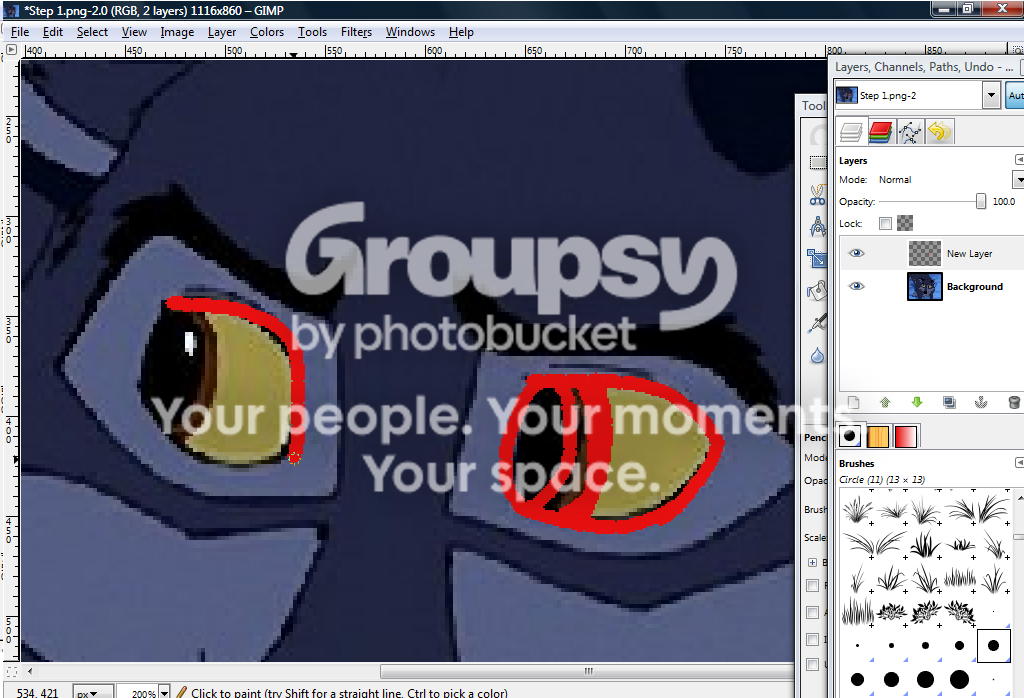Lower the layer with the green down arrow
The image size is (1024, 698).
coord(917,402)
